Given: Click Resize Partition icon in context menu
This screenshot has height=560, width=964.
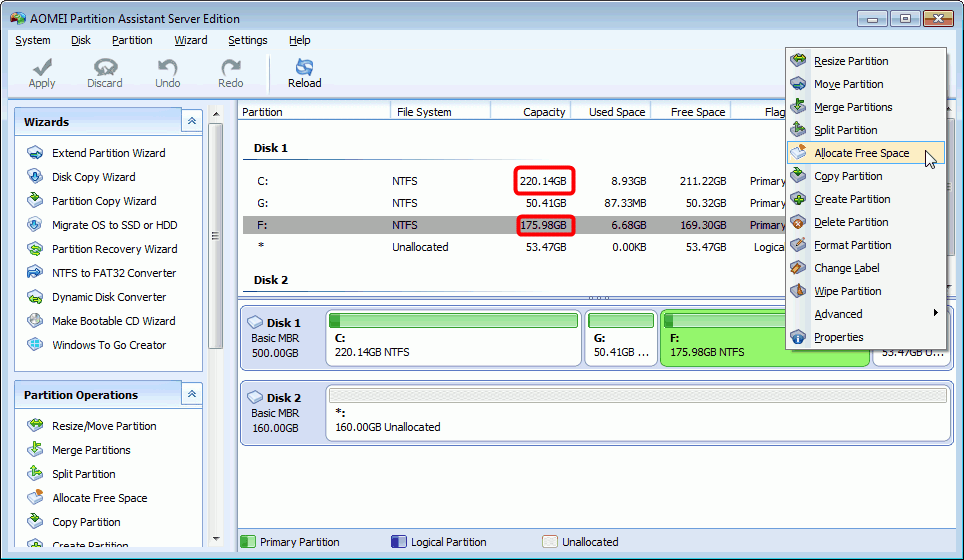Looking at the screenshot, I should (x=798, y=60).
